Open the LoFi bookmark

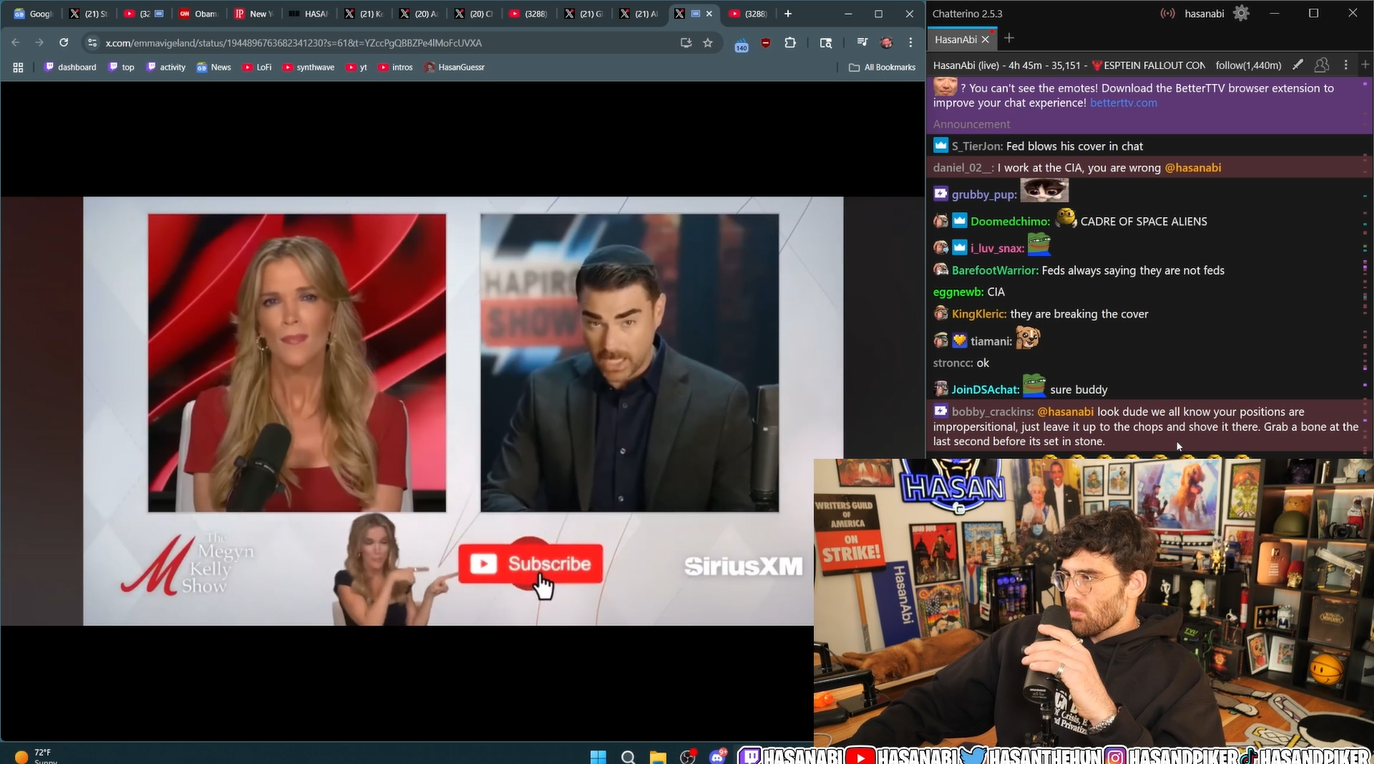click(257, 67)
